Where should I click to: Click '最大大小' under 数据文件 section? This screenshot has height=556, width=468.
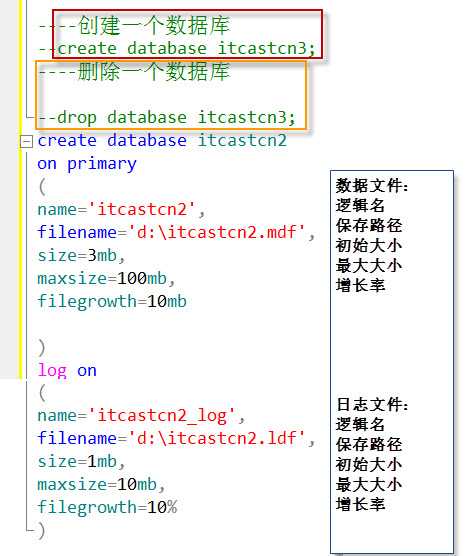(x=369, y=266)
